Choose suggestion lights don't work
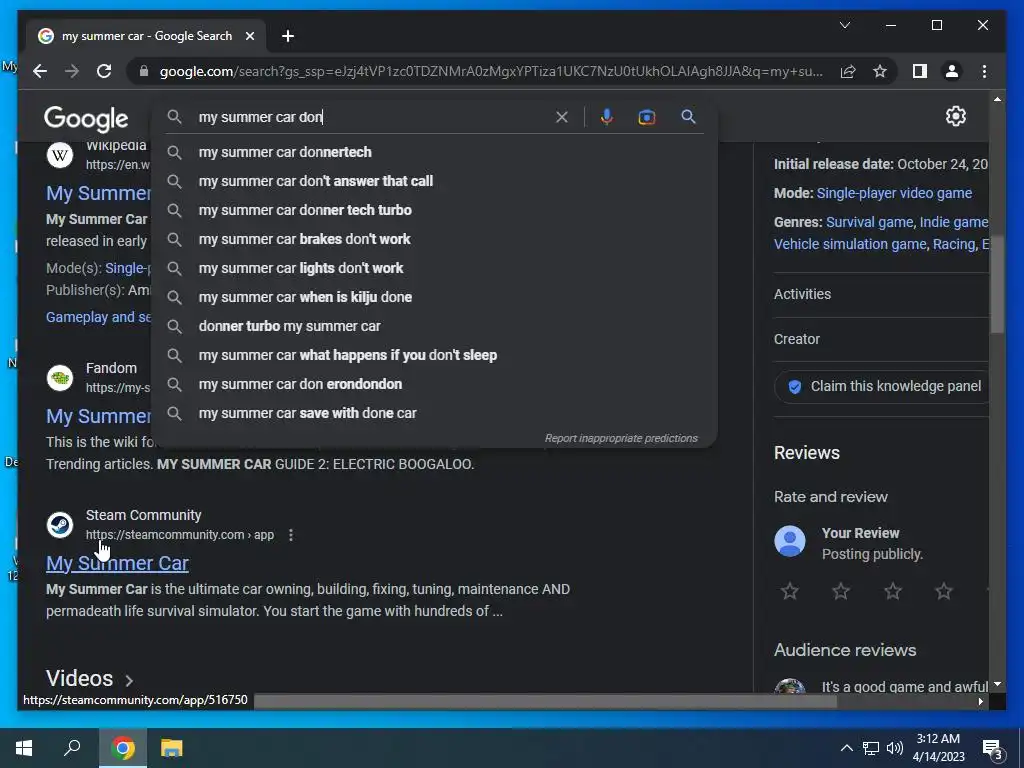This screenshot has width=1024, height=768. pos(434,268)
